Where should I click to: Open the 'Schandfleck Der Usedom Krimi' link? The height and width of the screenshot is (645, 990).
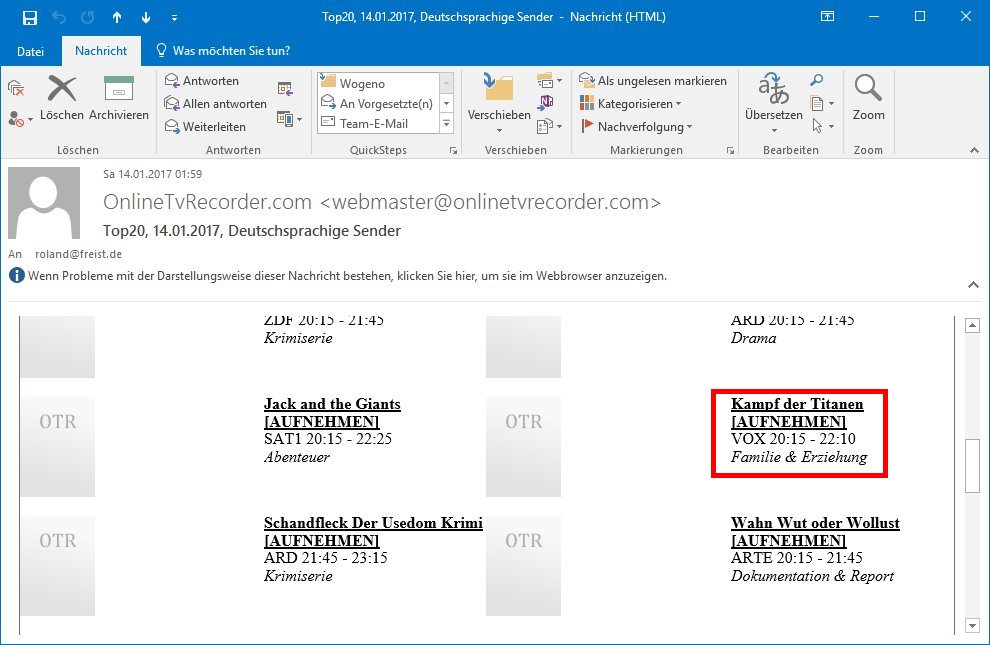click(x=373, y=523)
